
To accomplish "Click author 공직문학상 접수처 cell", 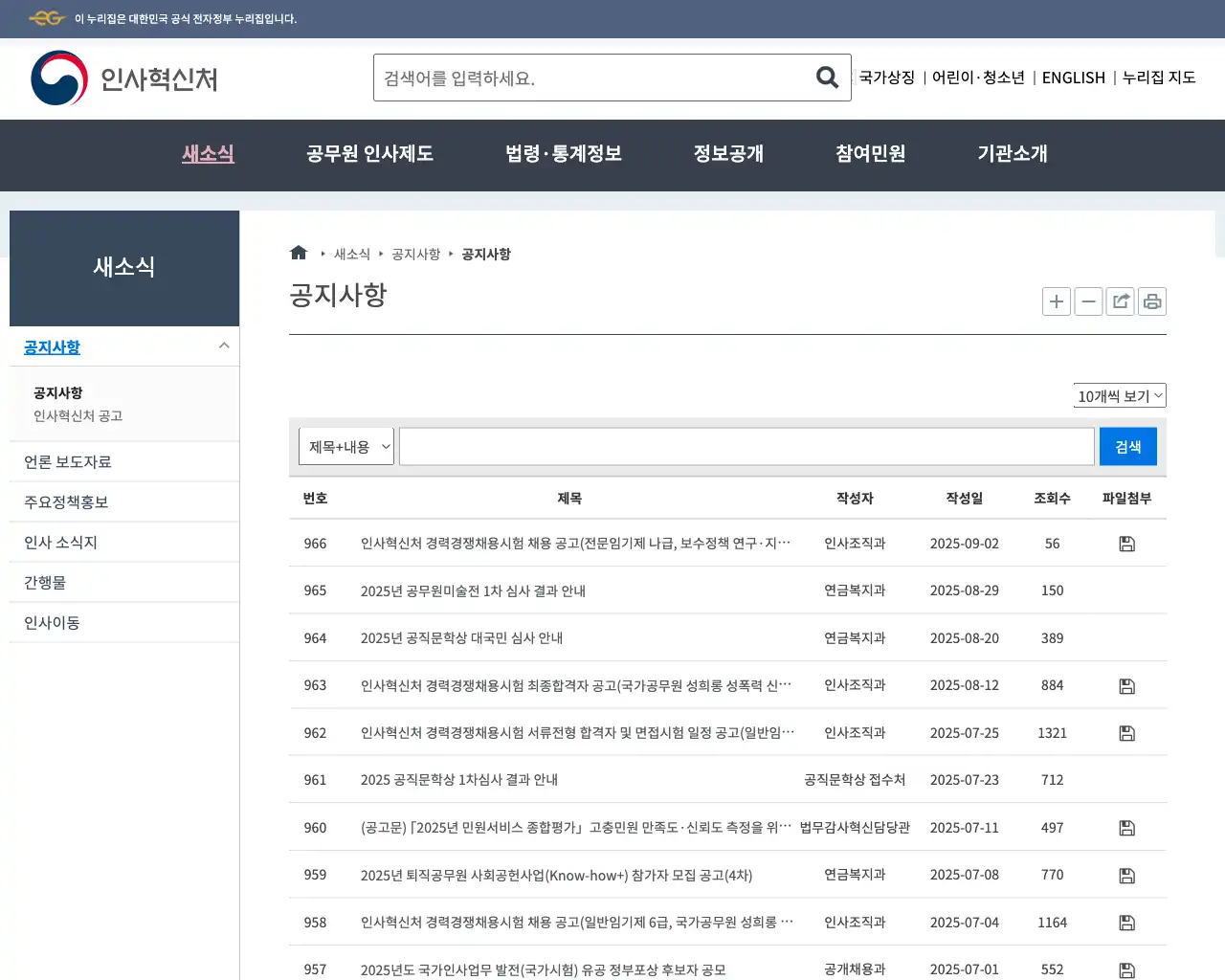I will pos(855,780).
